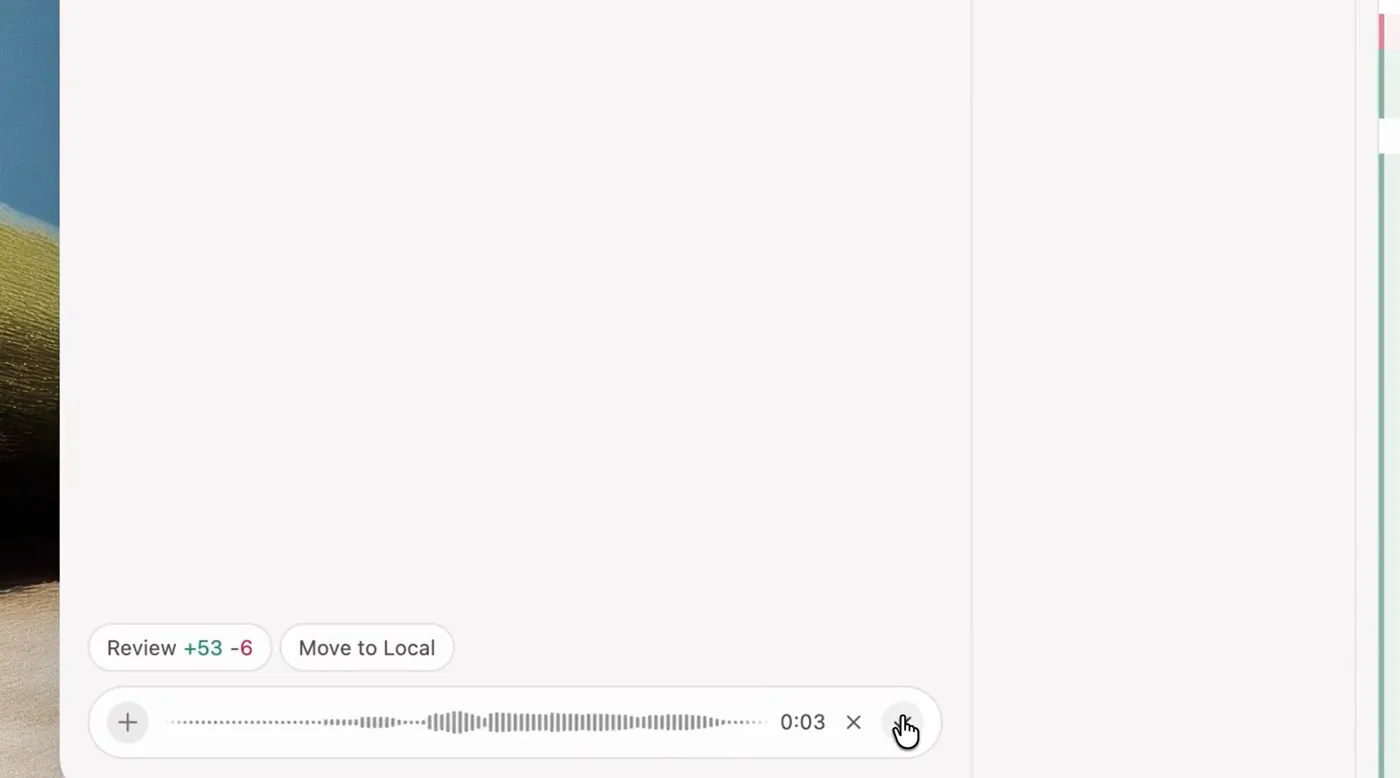Click the green +53 additions count
Screen dimensions: 1400x778
click(203, 648)
